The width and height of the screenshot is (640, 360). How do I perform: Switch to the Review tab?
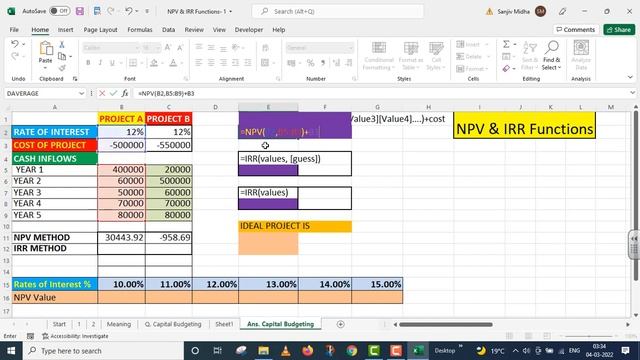[194, 30]
